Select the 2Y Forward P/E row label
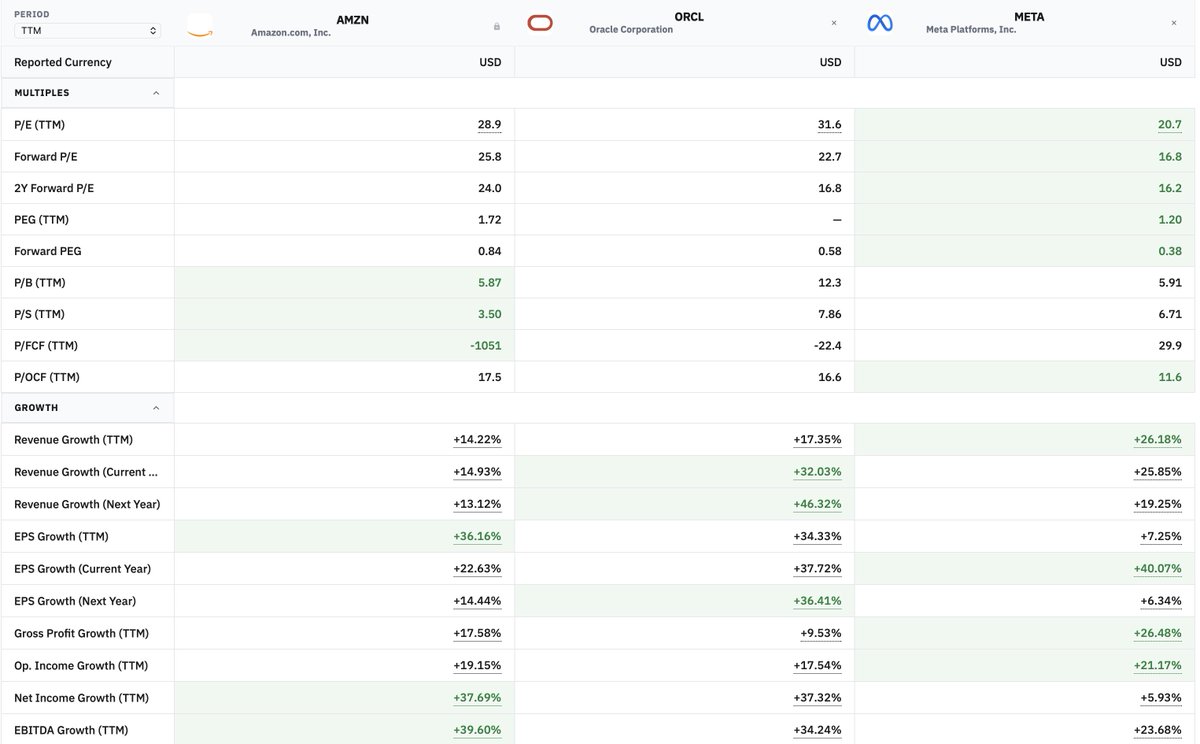The width and height of the screenshot is (1200, 744). pos(54,188)
